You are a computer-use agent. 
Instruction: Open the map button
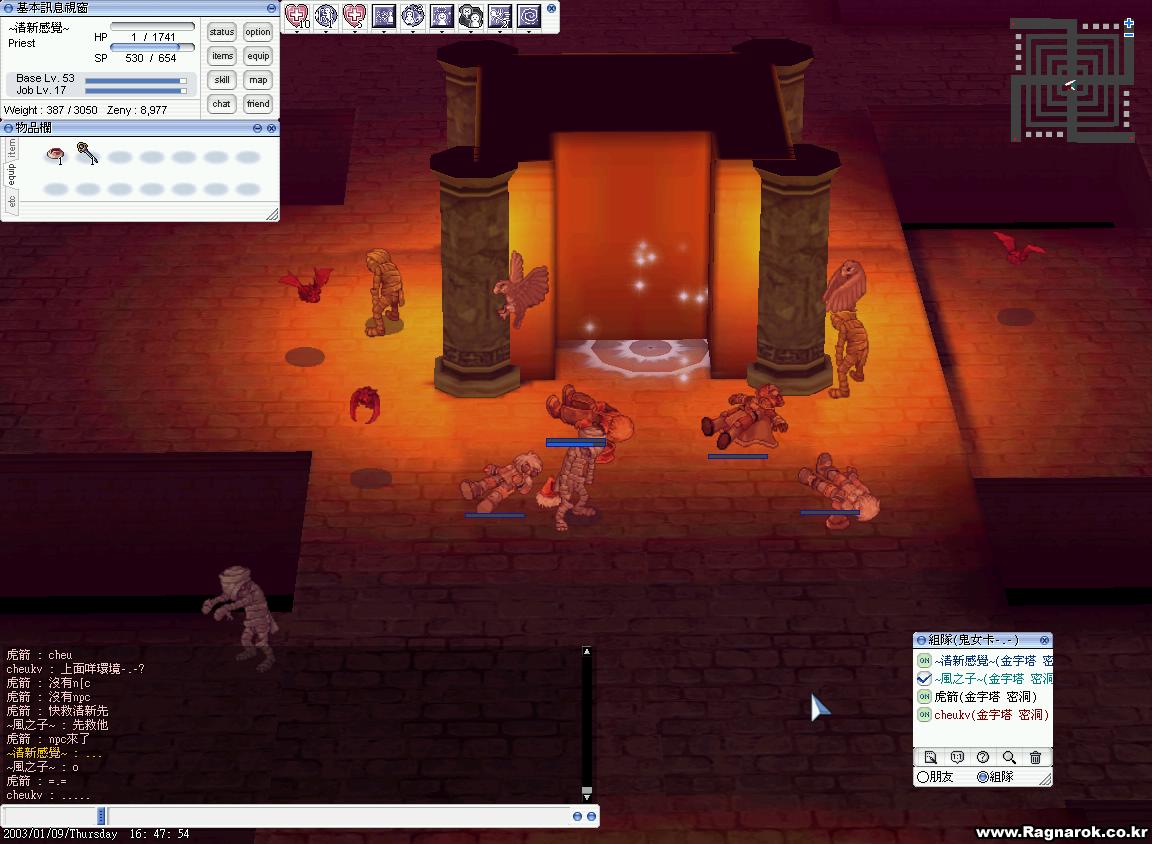click(x=258, y=80)
